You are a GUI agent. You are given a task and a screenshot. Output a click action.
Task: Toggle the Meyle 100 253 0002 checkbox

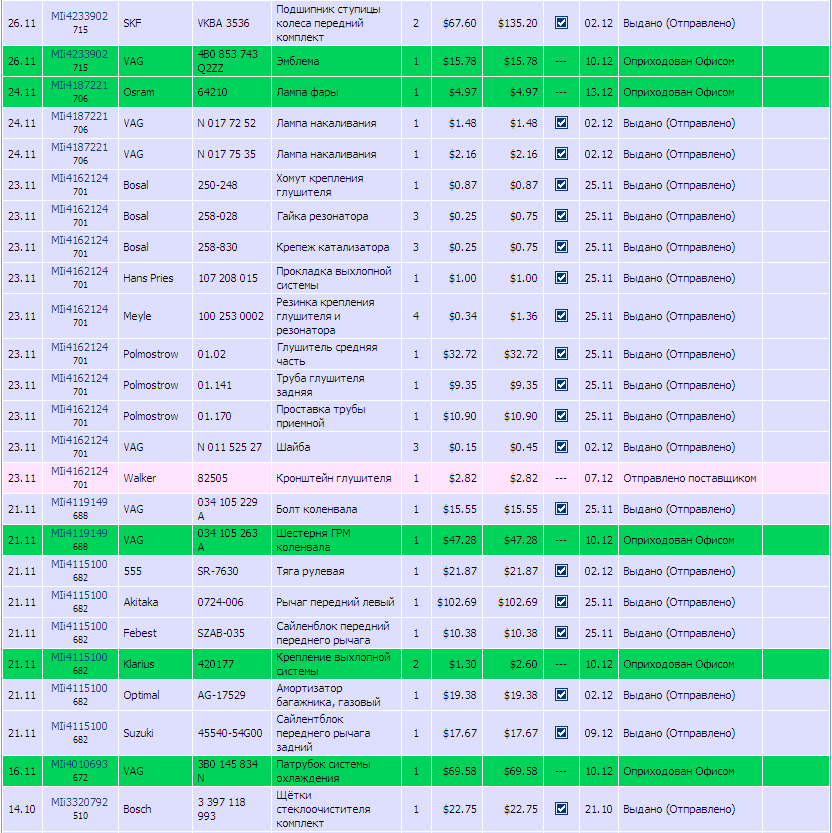coord(561,316)
